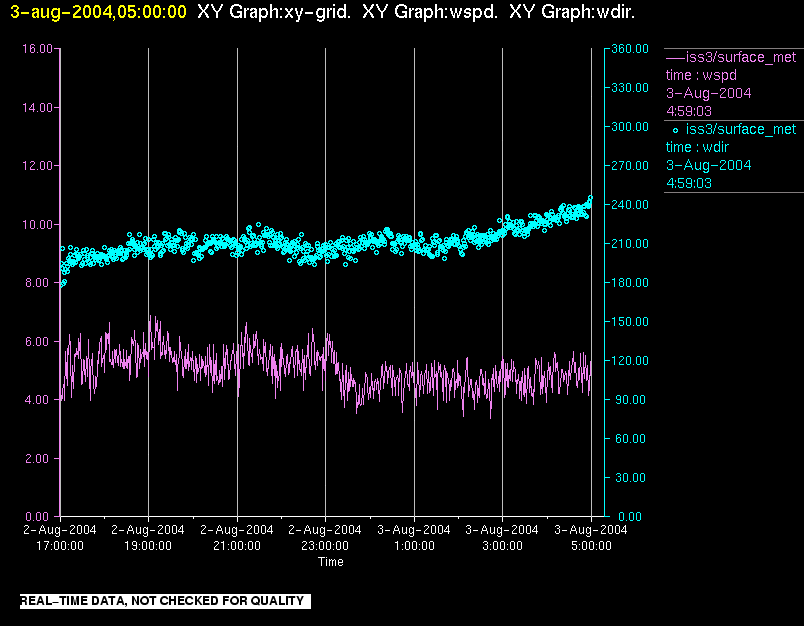
Task: Click the 3-Aug-2004 5:00:00 time tick label
Action: (x=591, y=538)
